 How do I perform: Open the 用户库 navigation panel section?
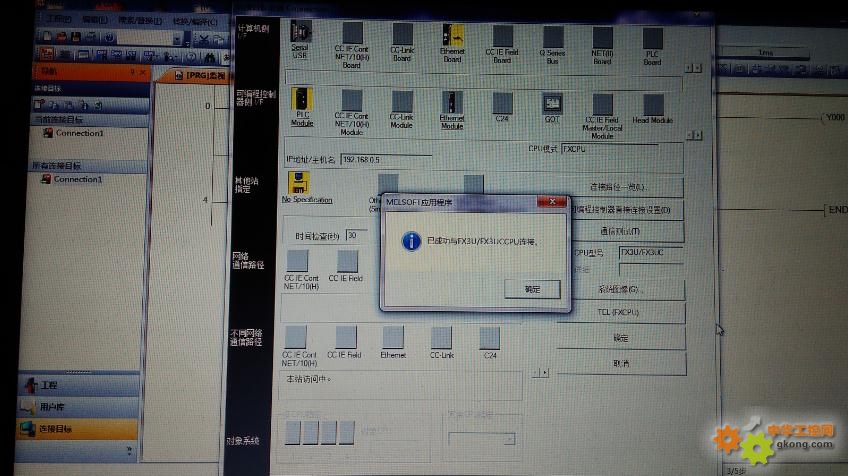[79, 407]
